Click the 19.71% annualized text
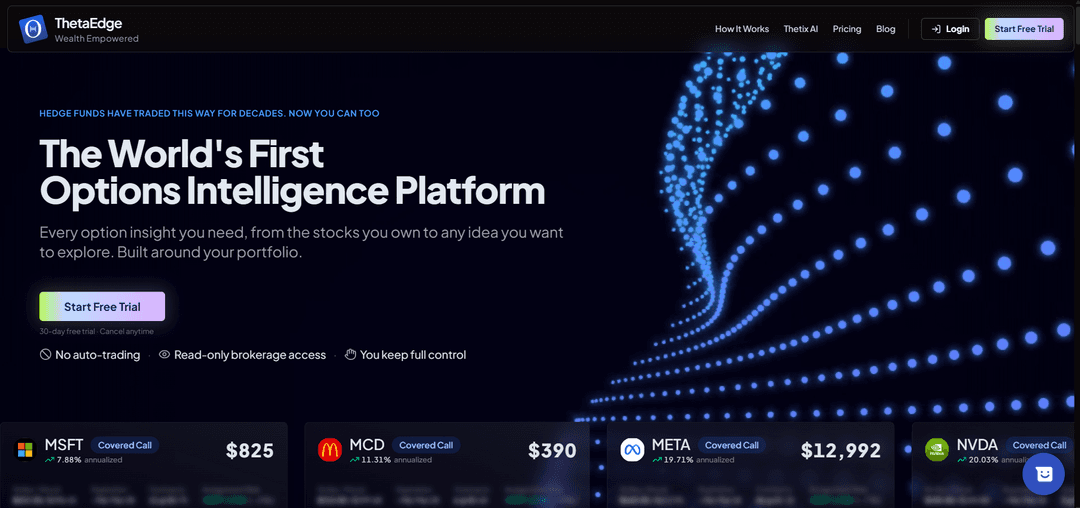 [698, 460]
